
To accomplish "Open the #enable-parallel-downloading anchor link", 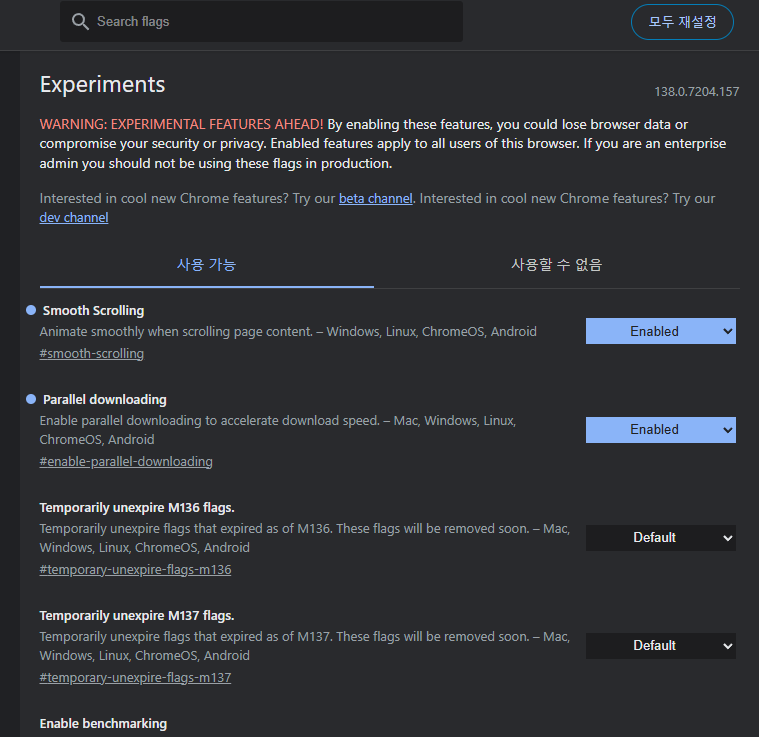I will (126, 462).
